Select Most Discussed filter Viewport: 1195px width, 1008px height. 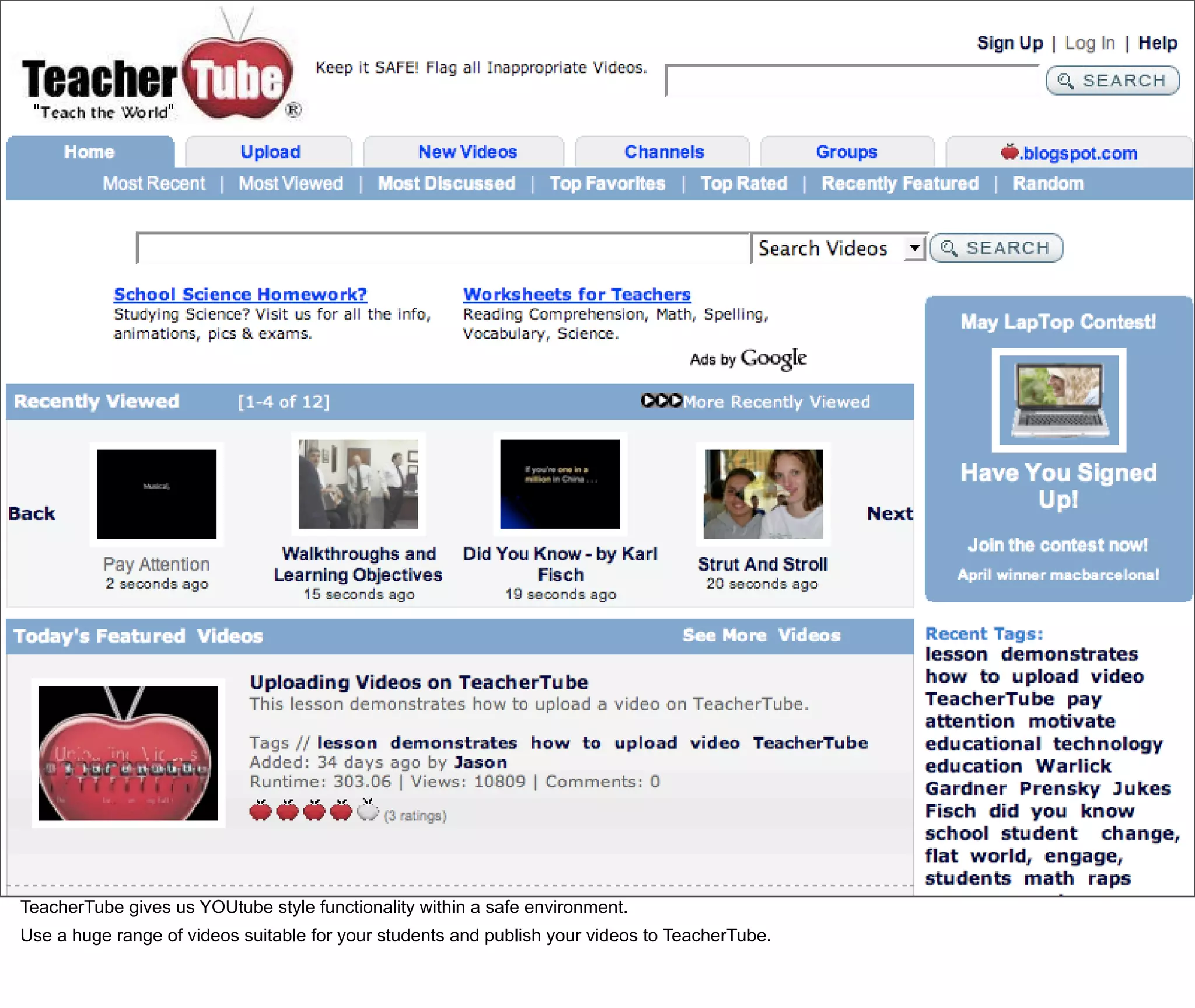click(x=446, y=183)
